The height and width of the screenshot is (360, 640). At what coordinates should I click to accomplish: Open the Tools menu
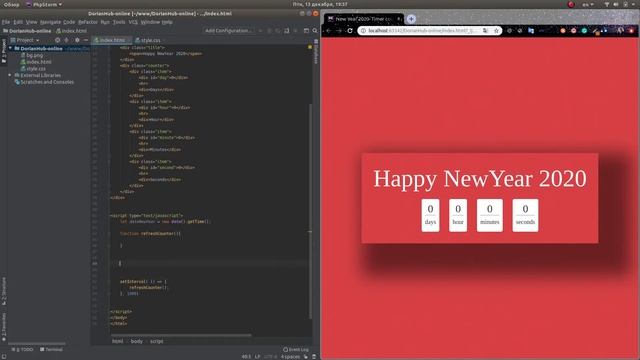(119, 22)
